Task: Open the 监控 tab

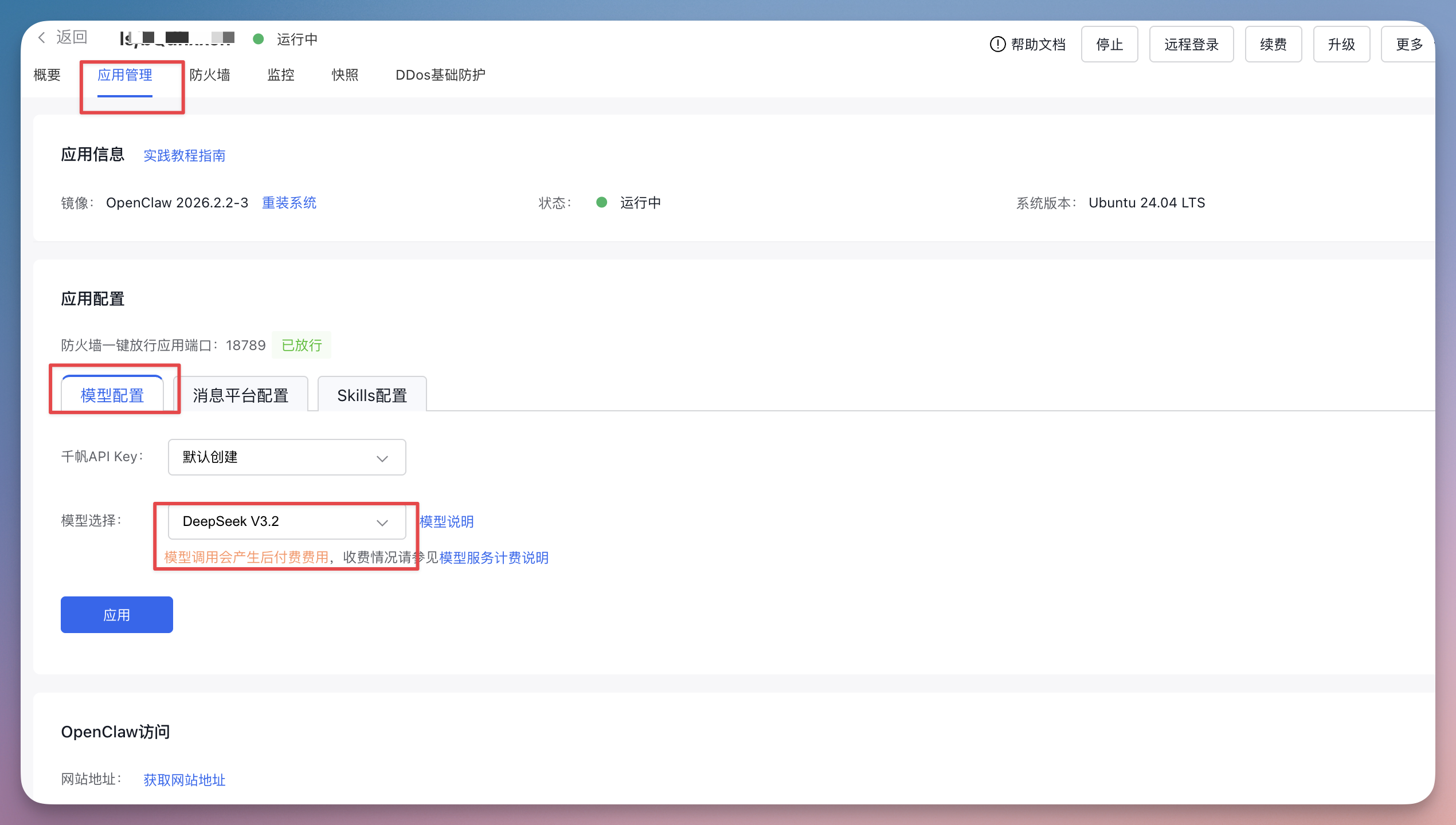Action: point(280,74)
